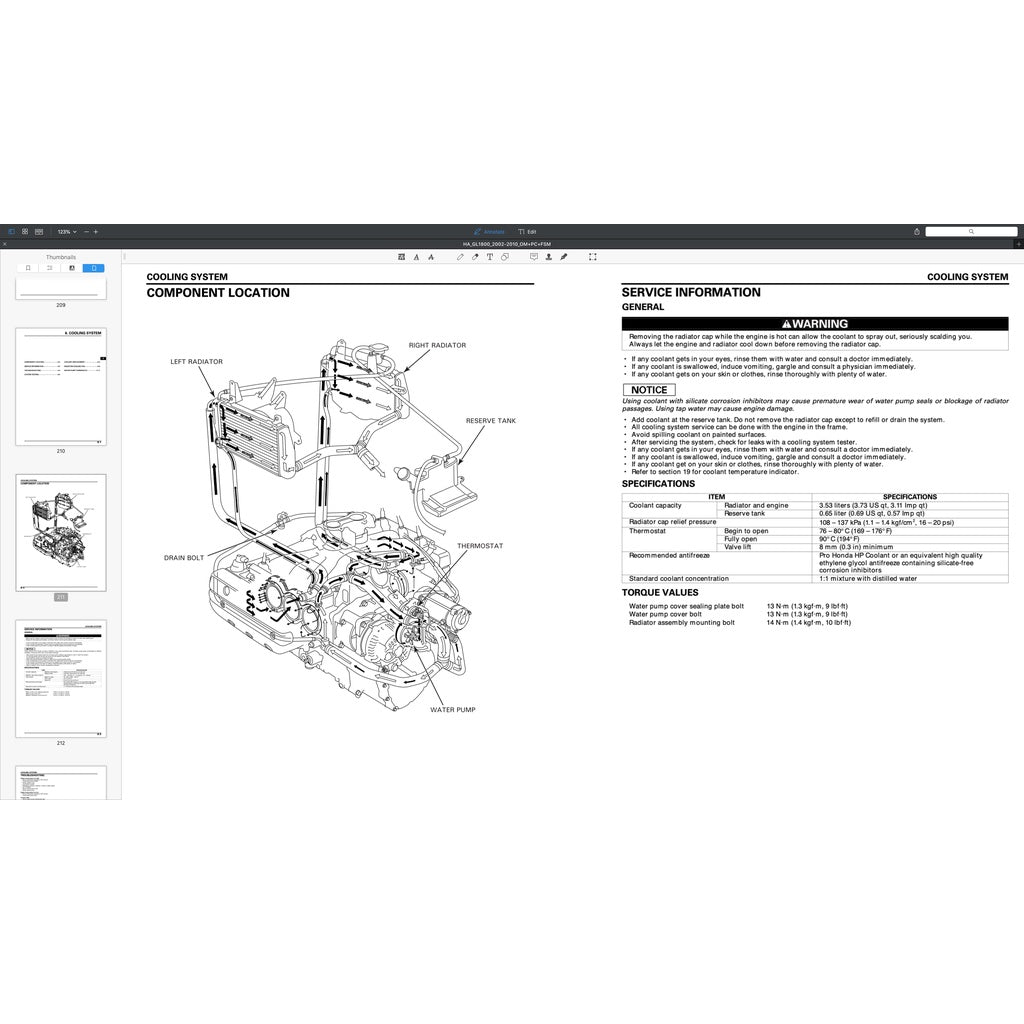The height and width of the screenshot is (1024, 1024).
Task: Add a sticky note comment
Action: [x=535, y=257]
